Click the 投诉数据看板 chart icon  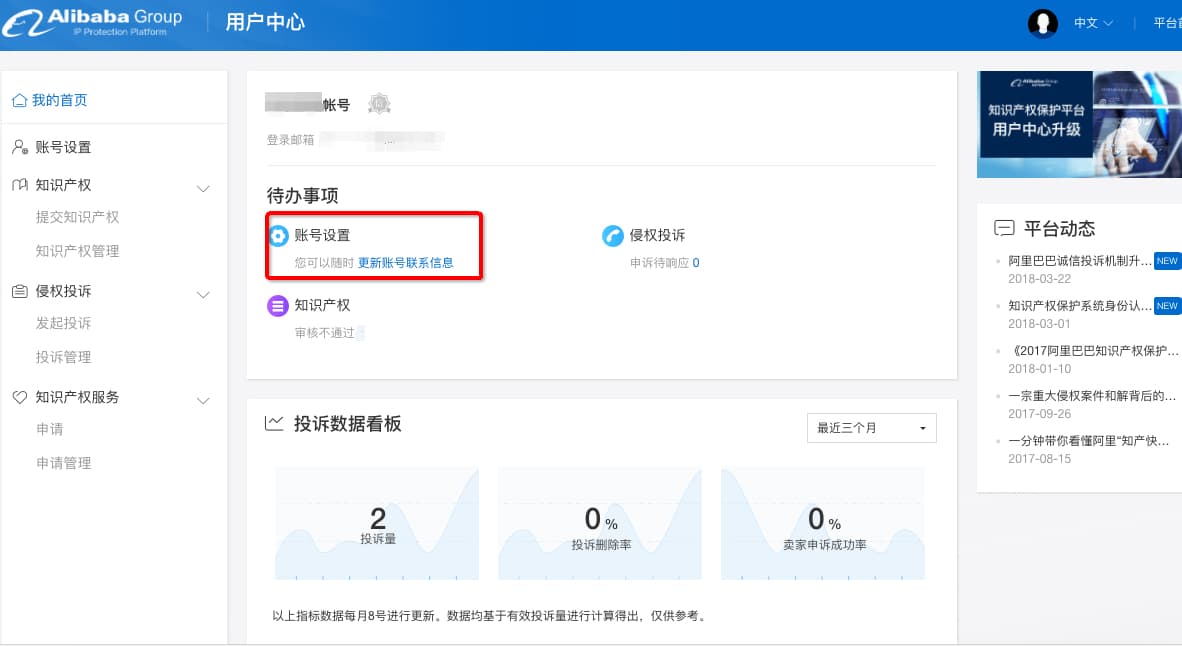tap(274, 424)
